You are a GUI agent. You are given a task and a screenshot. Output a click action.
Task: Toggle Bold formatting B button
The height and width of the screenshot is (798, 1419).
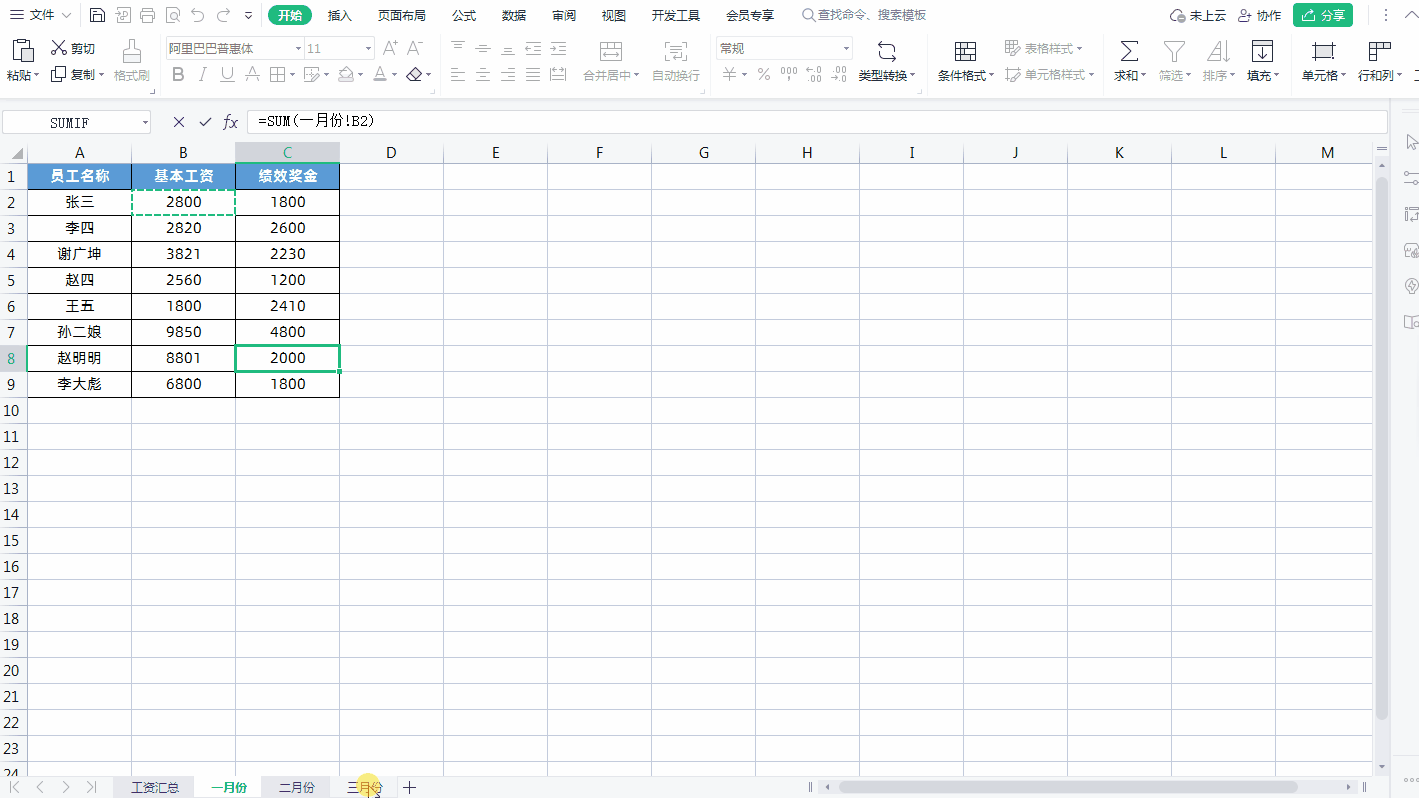coord(178,74)
